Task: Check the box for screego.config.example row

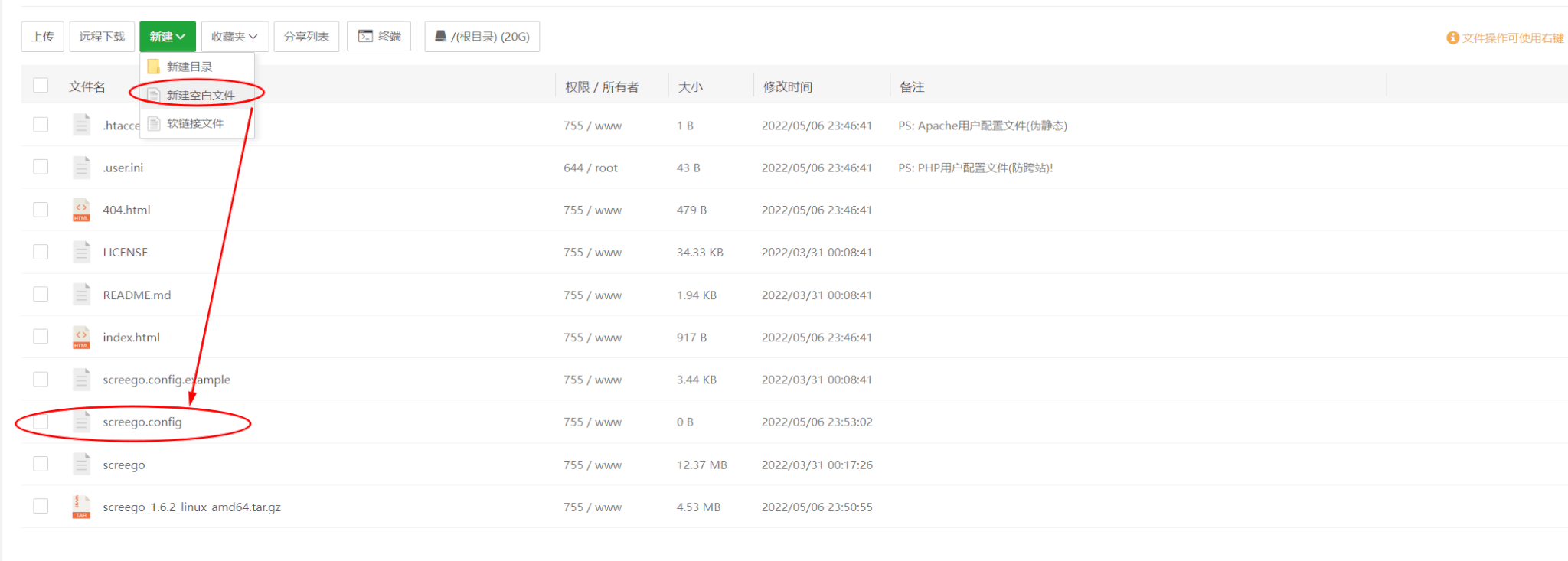Action: click(41, 379)
